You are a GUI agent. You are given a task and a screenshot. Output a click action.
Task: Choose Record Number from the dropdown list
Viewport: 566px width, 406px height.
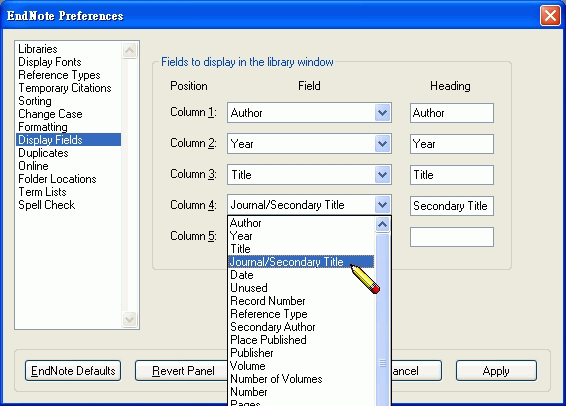(x=302, y=301)
